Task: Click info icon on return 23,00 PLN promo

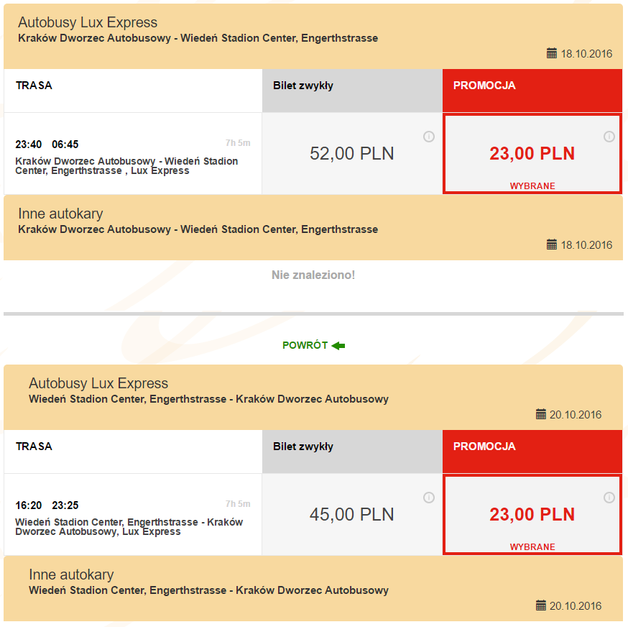Action: pos(609,497)
